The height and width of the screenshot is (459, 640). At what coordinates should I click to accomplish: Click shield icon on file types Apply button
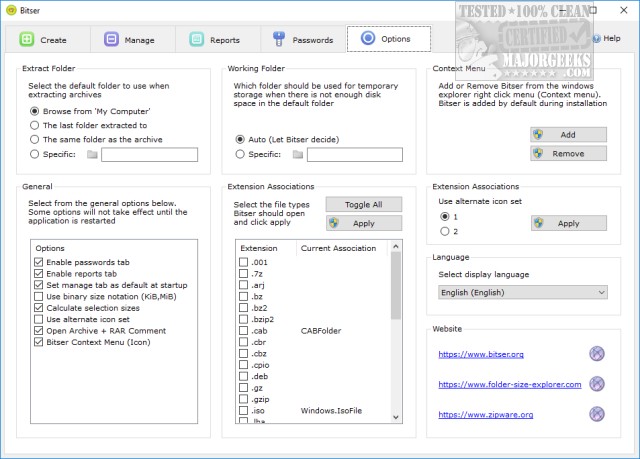click(x=334, y=223)
